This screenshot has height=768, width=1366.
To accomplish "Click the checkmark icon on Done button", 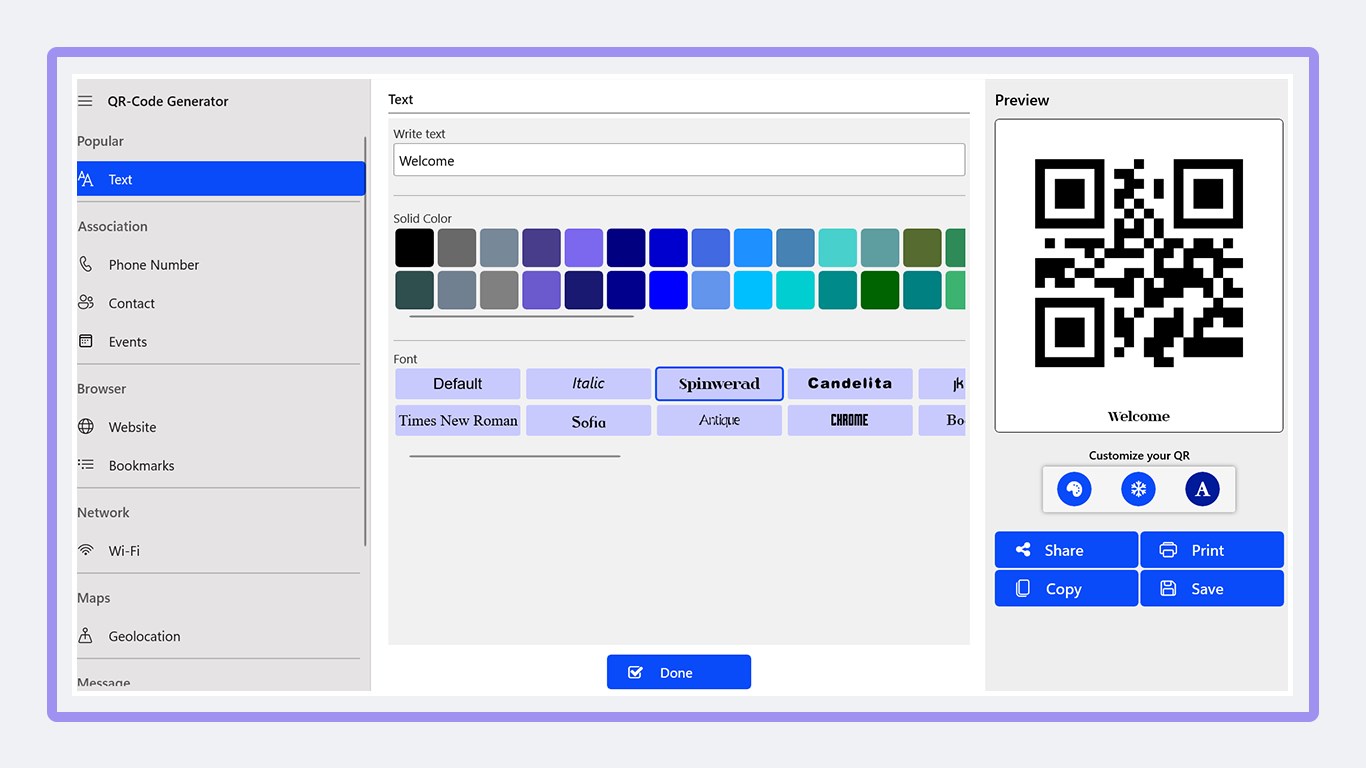I will 635,673.
